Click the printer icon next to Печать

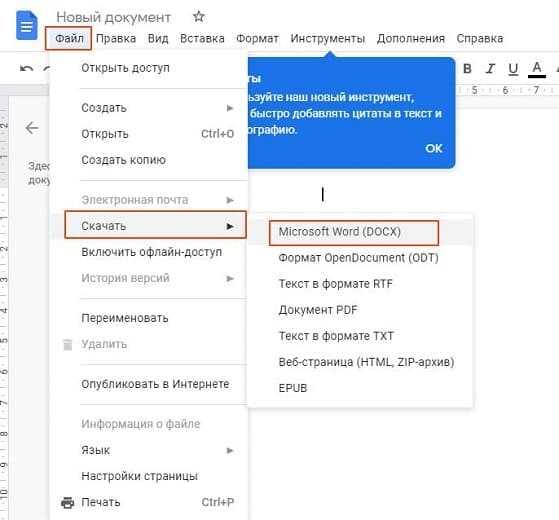click(67, 502)
